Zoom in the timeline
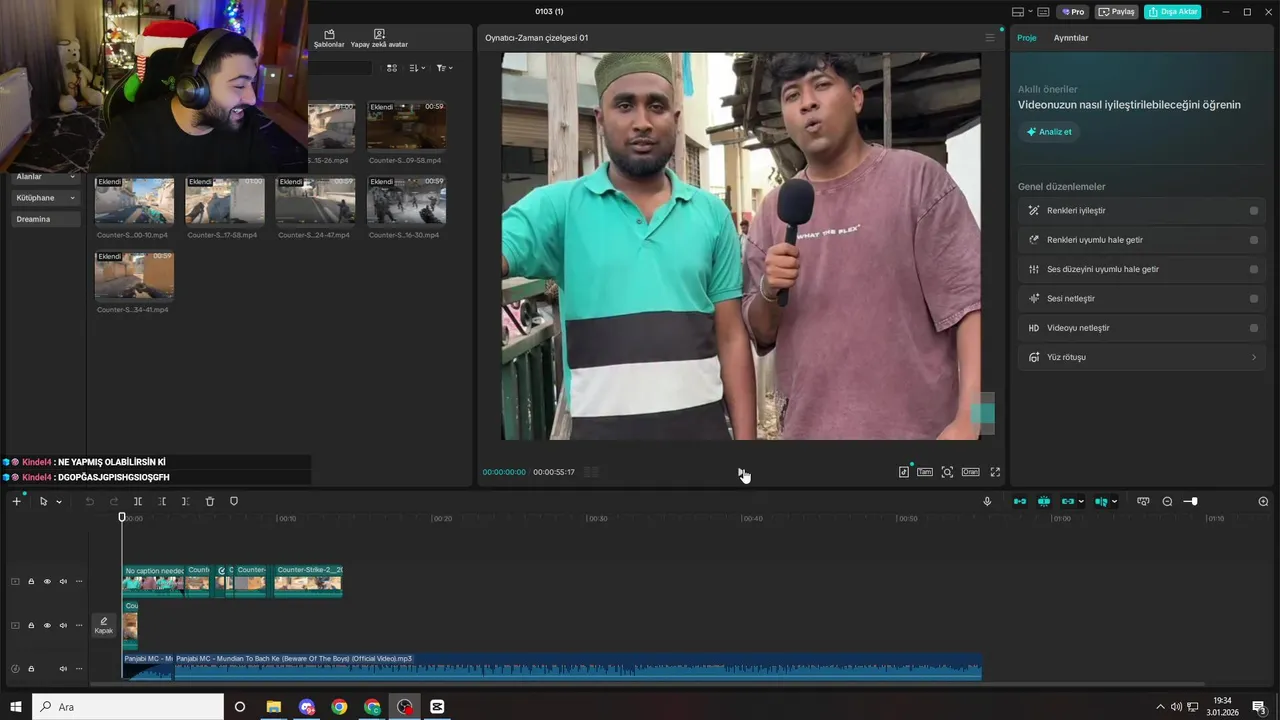The height and width of the screenshot is (720, 1280). click(x=1263, y=501)
